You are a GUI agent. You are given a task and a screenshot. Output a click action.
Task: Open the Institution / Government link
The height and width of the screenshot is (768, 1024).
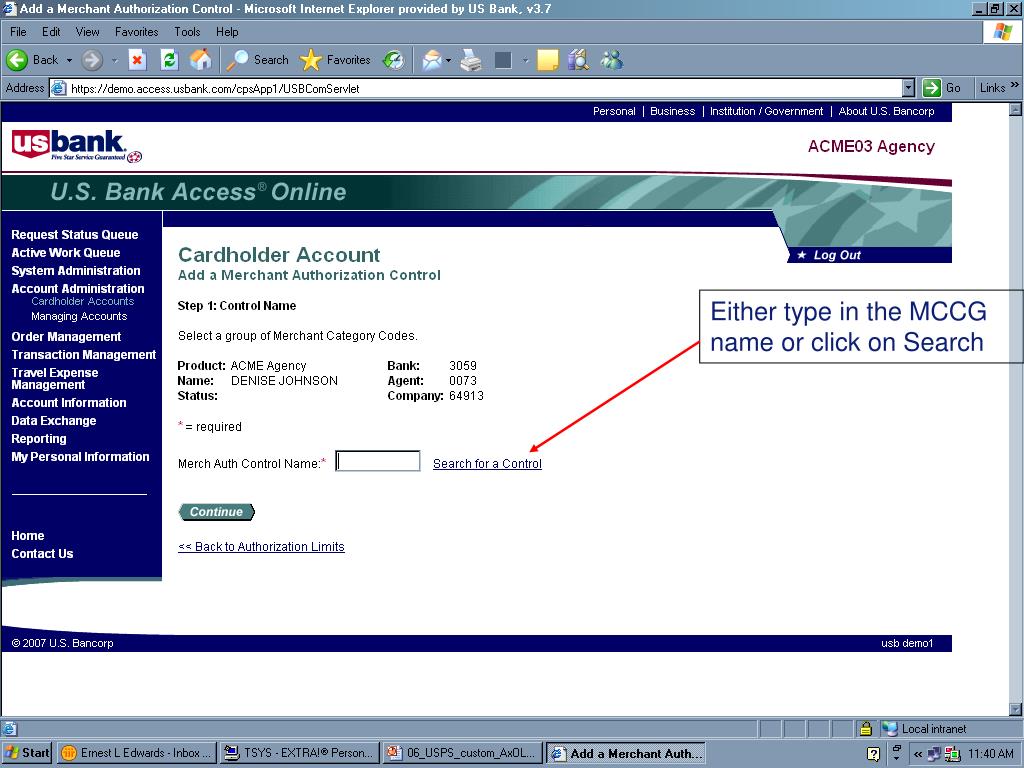766,111
